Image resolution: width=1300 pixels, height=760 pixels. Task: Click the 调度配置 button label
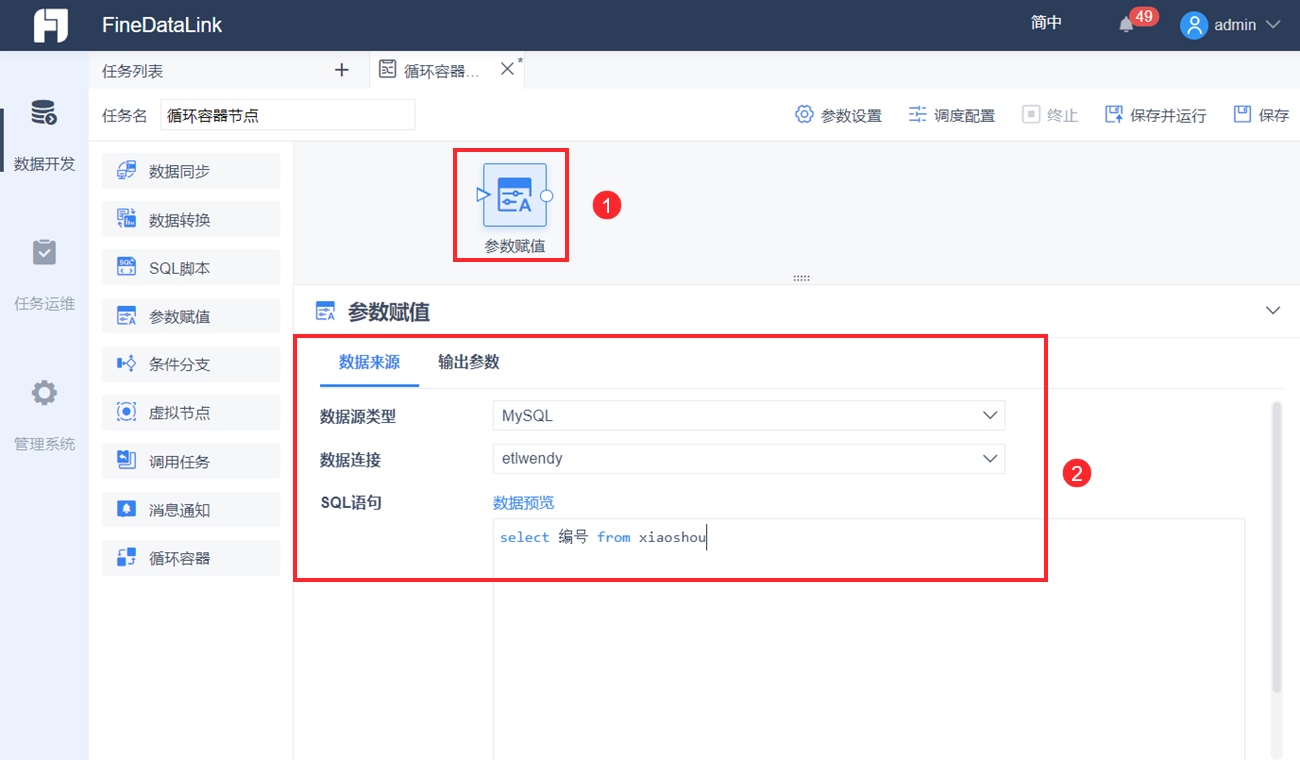point(965,116)
